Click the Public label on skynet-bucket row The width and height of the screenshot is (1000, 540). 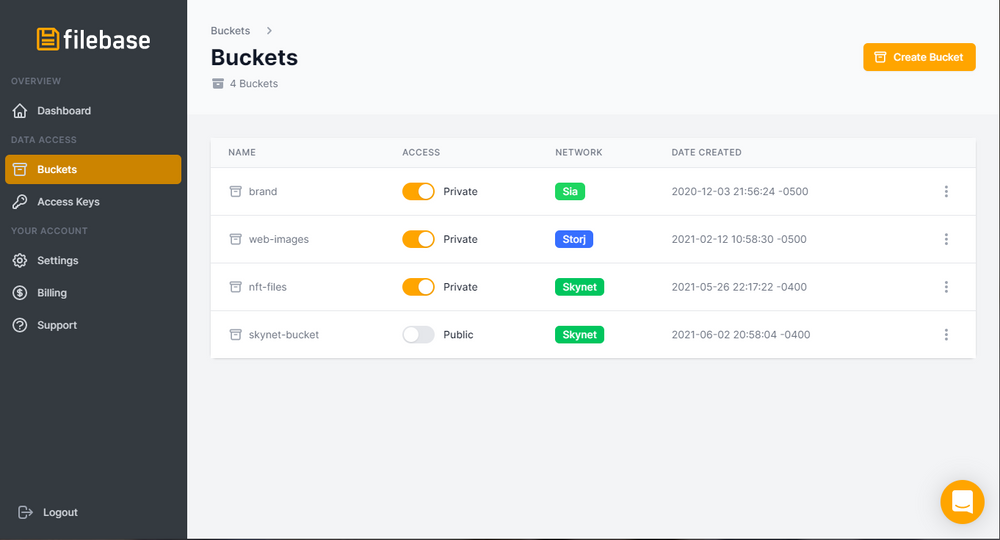[459, 335]
